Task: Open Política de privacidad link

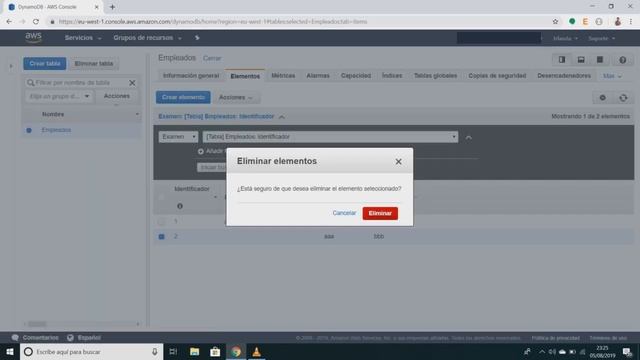Action: [x=556, y=338]
